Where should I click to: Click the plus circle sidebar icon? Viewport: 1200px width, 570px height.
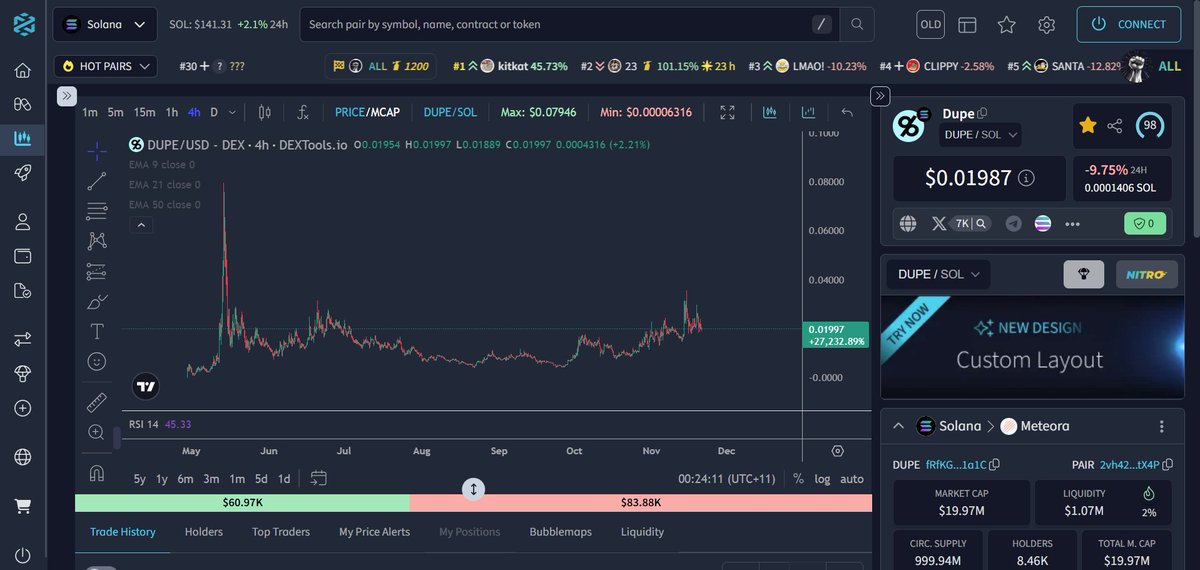[22, 408]
